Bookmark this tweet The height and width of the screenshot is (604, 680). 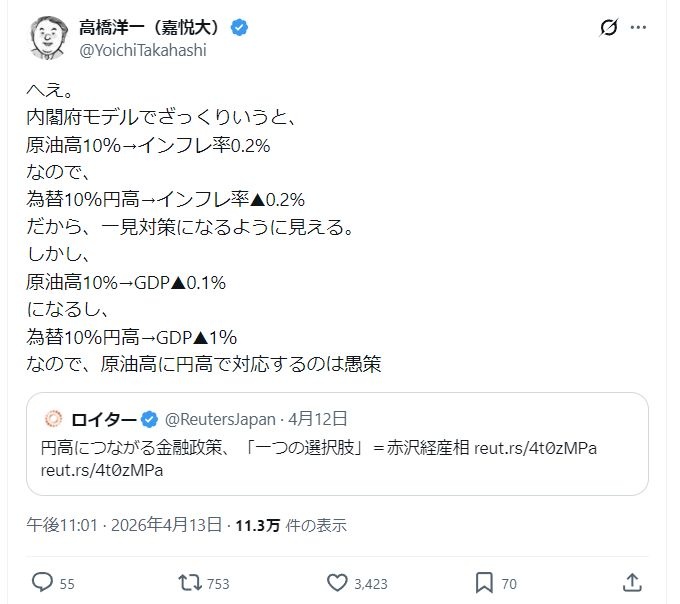click(483, 582)
